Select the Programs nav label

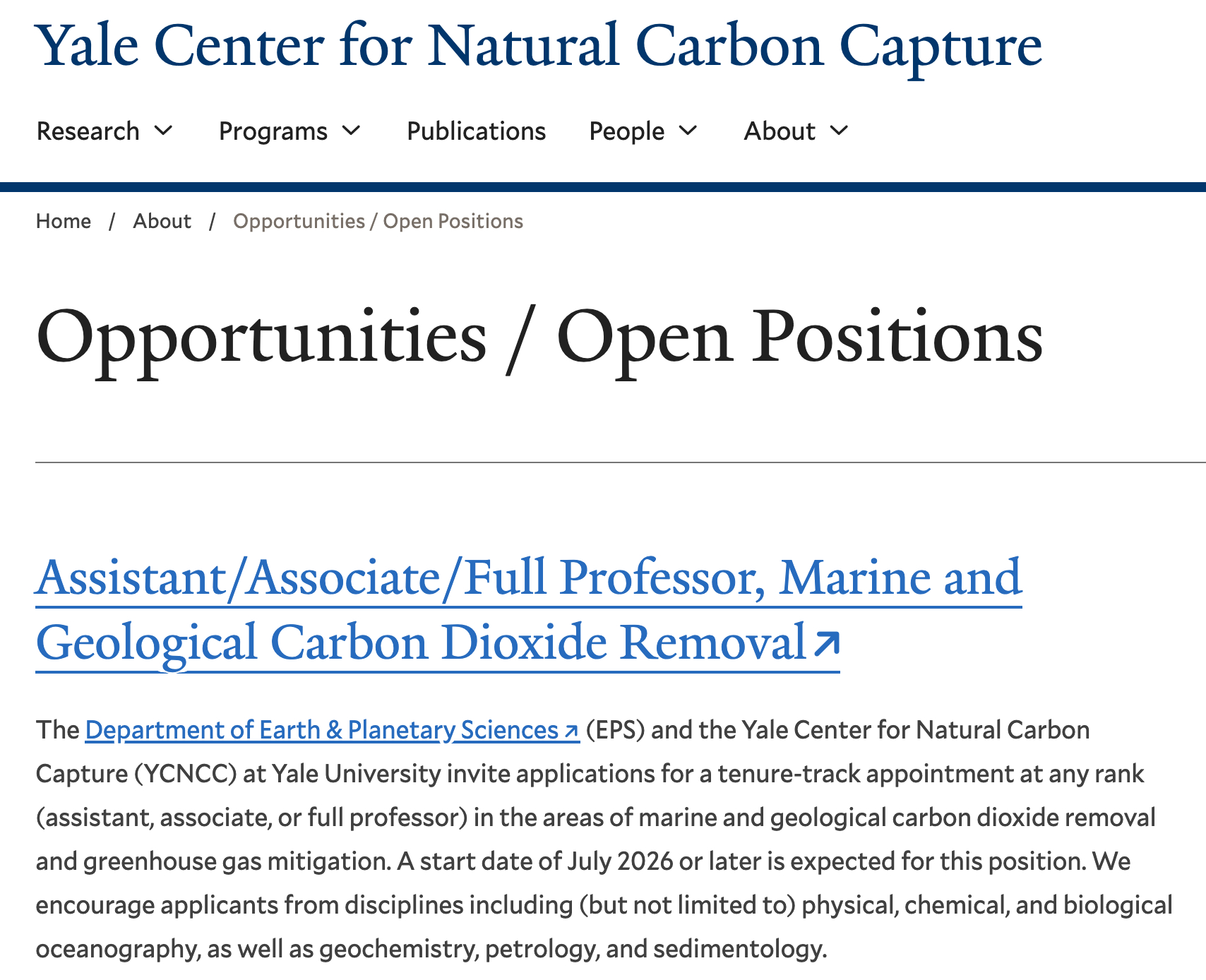coord(273,131)
